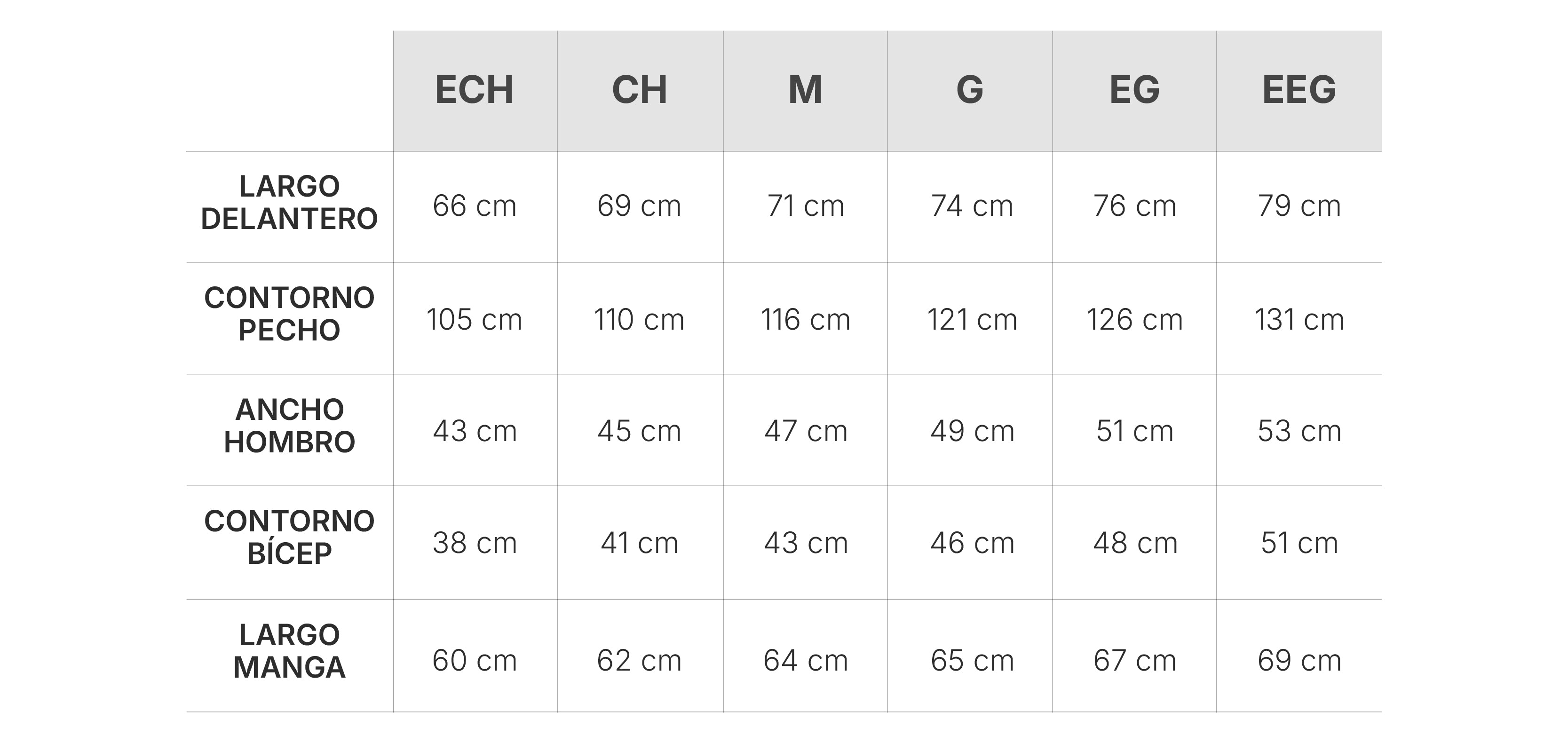
Task: Select the CONTORNO PECHO row label
Action: (289, 314)
